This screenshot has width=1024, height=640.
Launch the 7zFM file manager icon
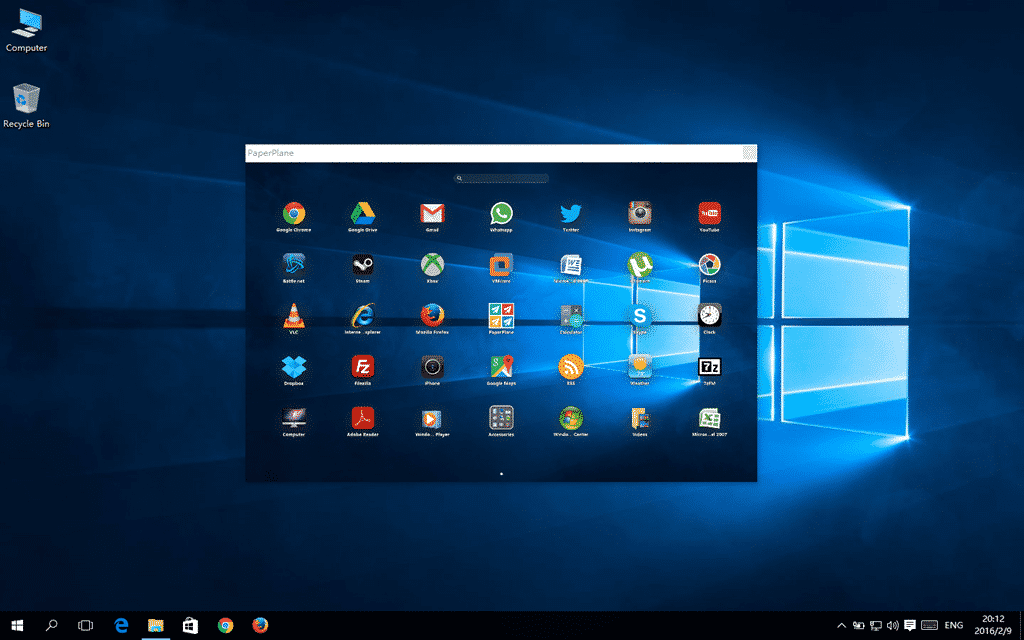pos(709,367)
